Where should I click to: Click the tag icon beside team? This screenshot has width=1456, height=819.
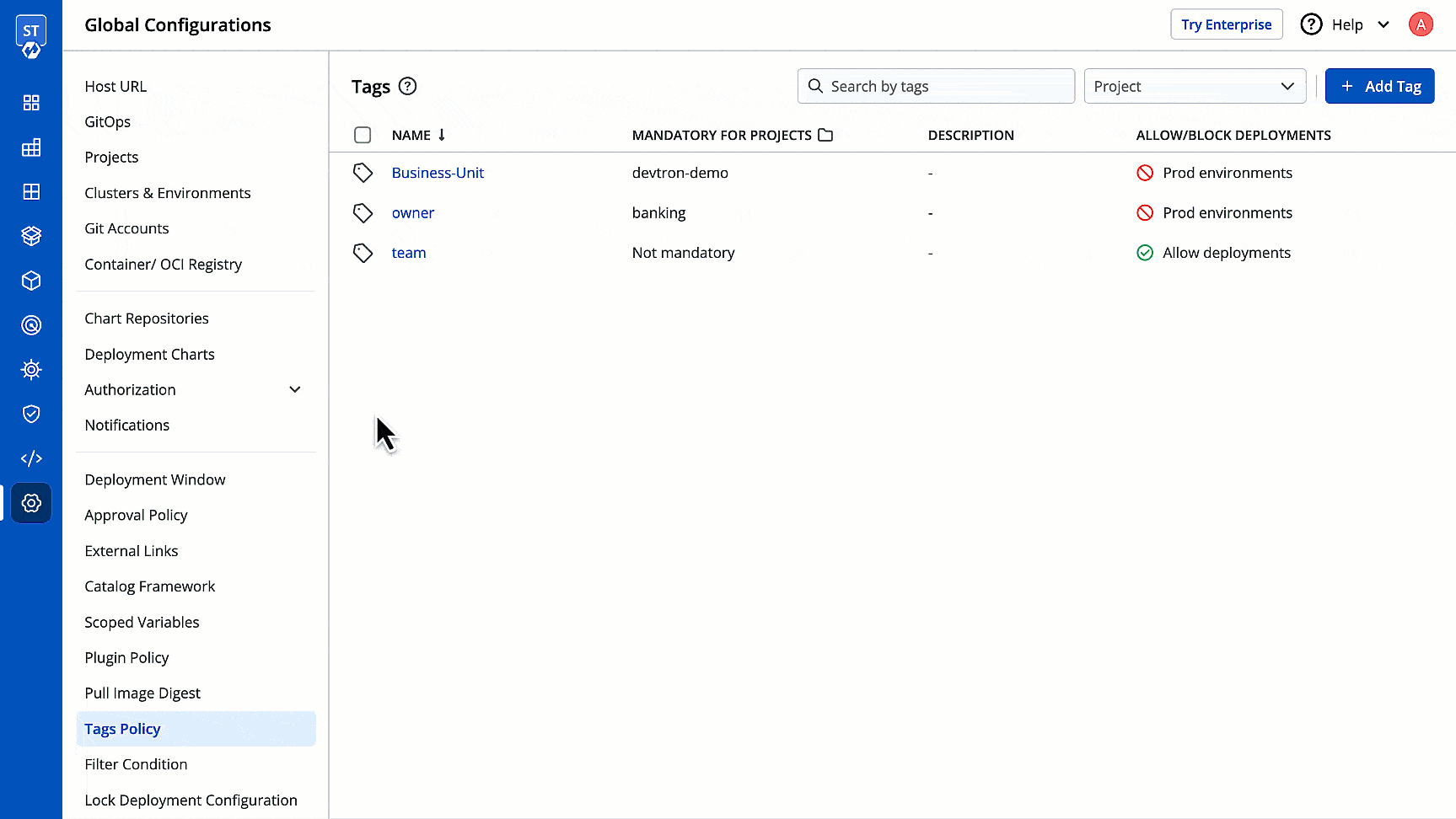(x=363, y=252)
